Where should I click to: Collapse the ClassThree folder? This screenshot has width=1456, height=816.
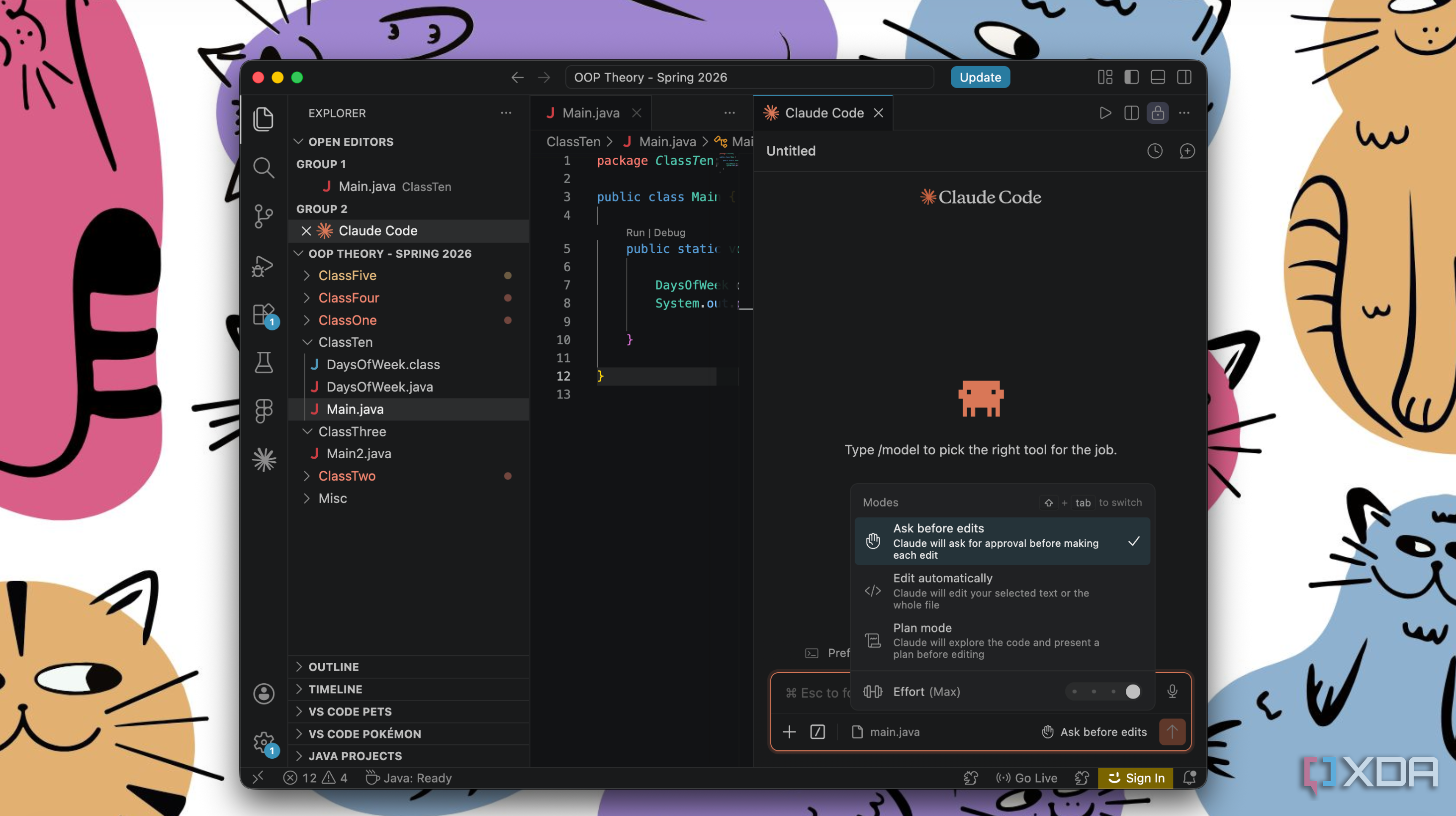click(x=409, y=431)
